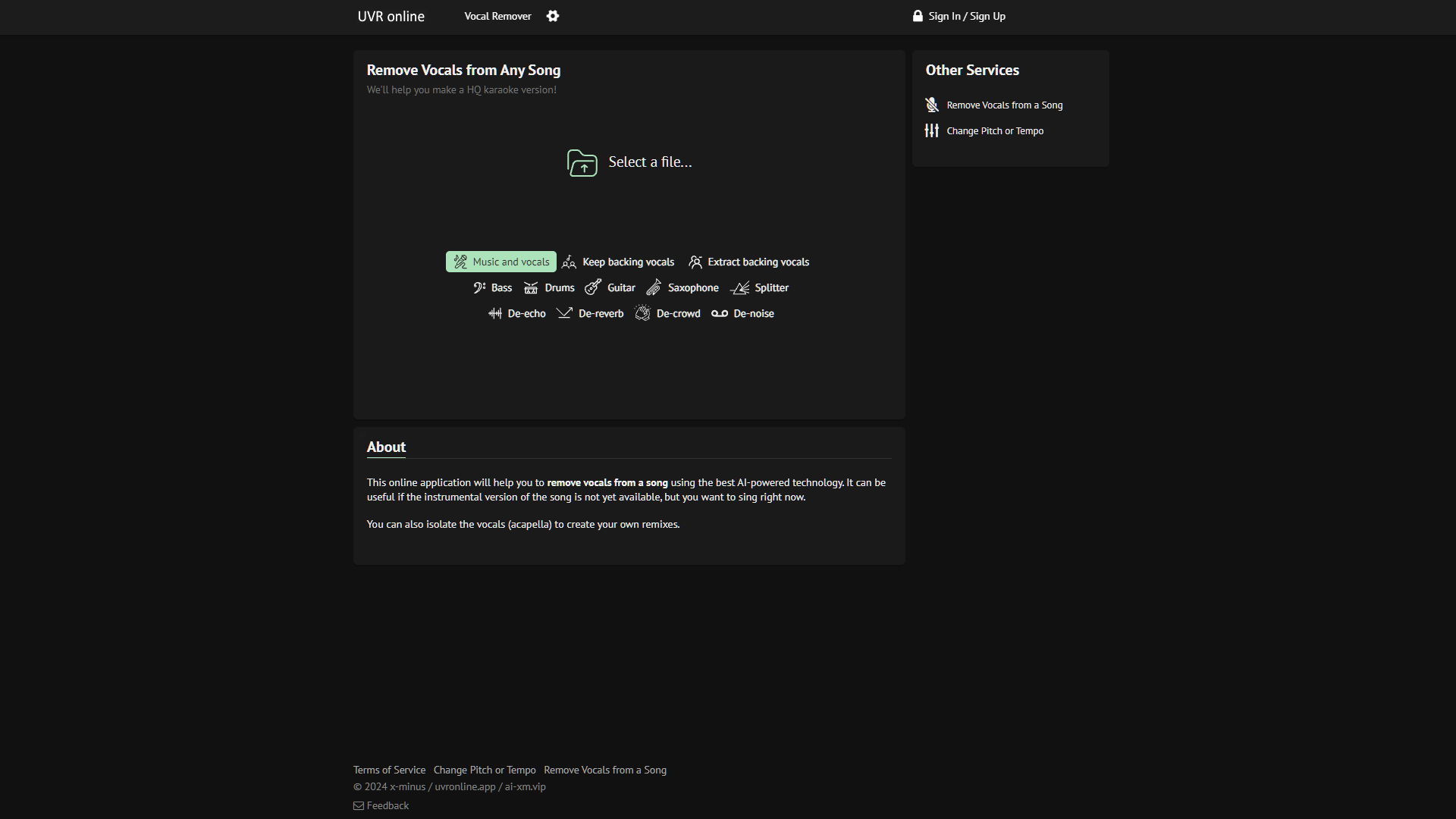Select the De-crowd processing icon

pyautogui.click(x=642, y=313)
